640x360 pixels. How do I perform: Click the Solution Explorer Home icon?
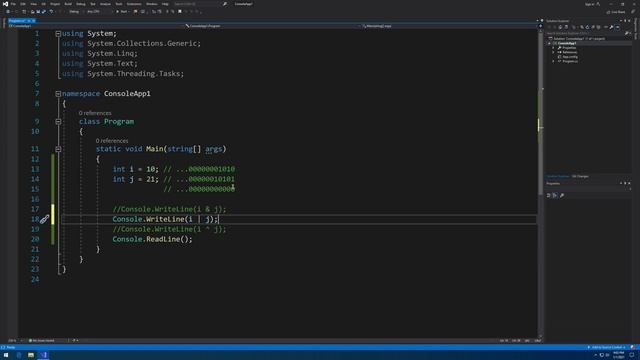click(x=560, y=27)
